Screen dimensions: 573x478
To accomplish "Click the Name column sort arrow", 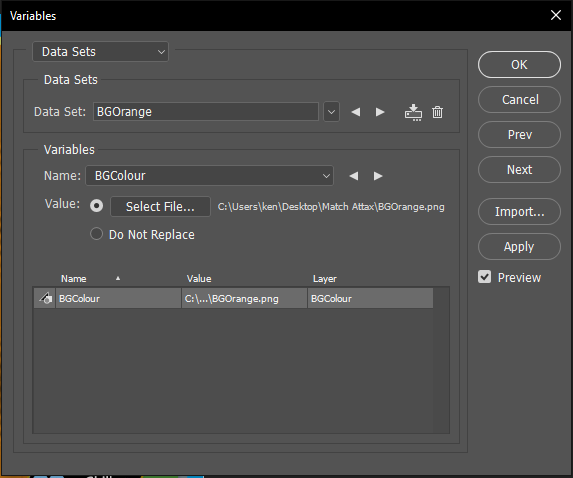I will [118, 278].
